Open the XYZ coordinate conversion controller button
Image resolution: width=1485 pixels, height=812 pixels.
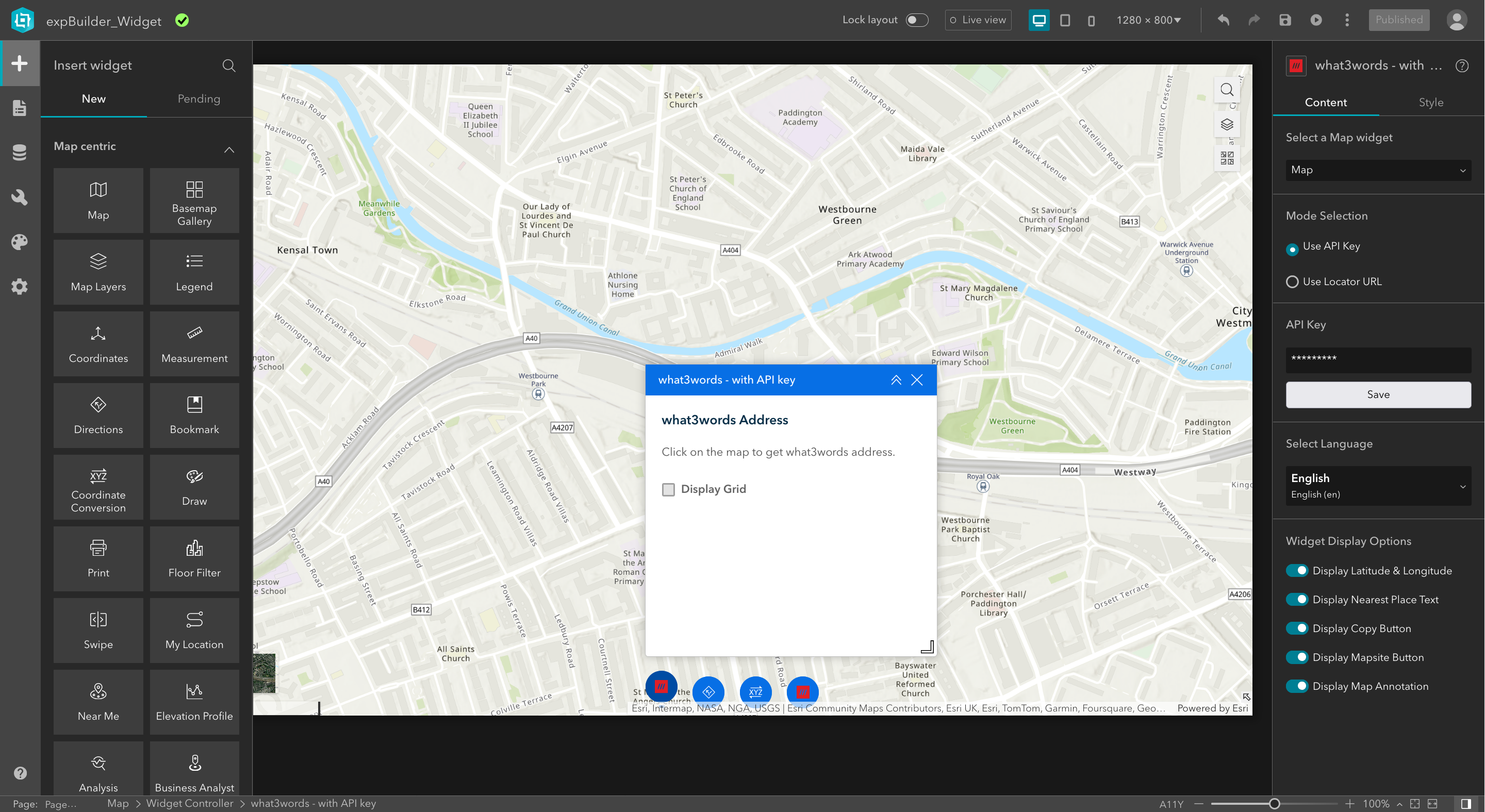pyautogui.click(x=755, y=691)
